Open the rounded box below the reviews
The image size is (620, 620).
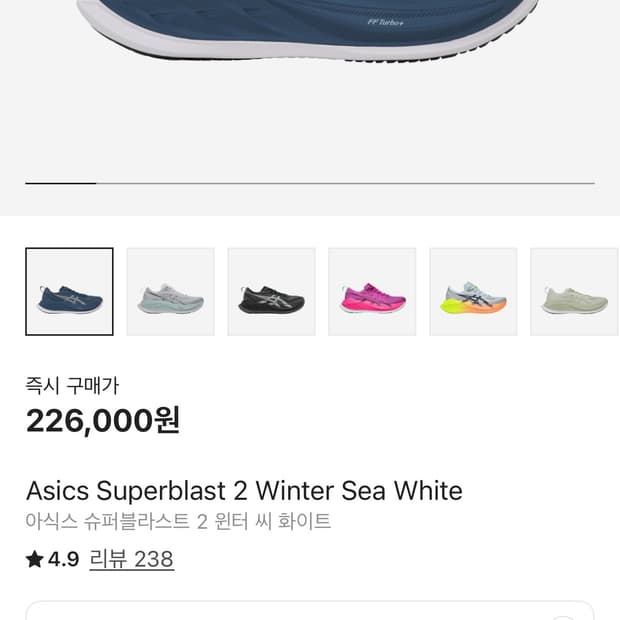click(310, 611)
